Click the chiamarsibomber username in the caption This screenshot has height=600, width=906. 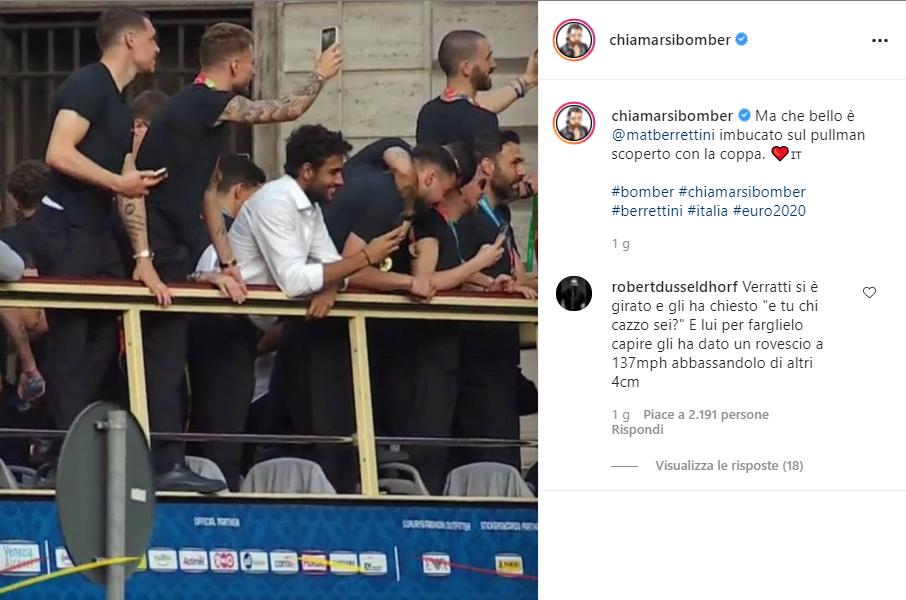tap(672, 116)
